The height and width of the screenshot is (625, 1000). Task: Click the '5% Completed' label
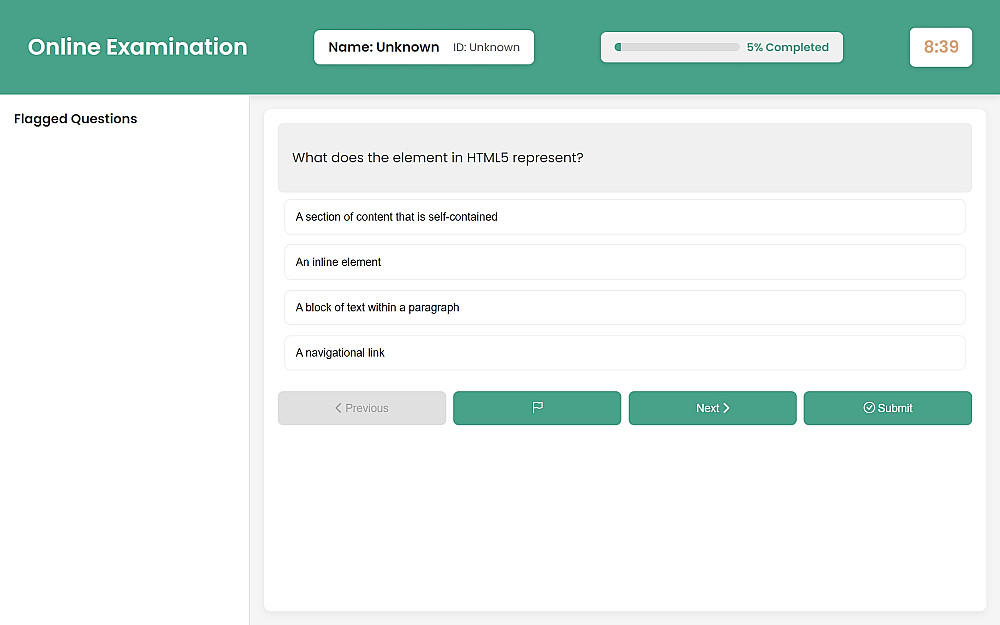788,47
